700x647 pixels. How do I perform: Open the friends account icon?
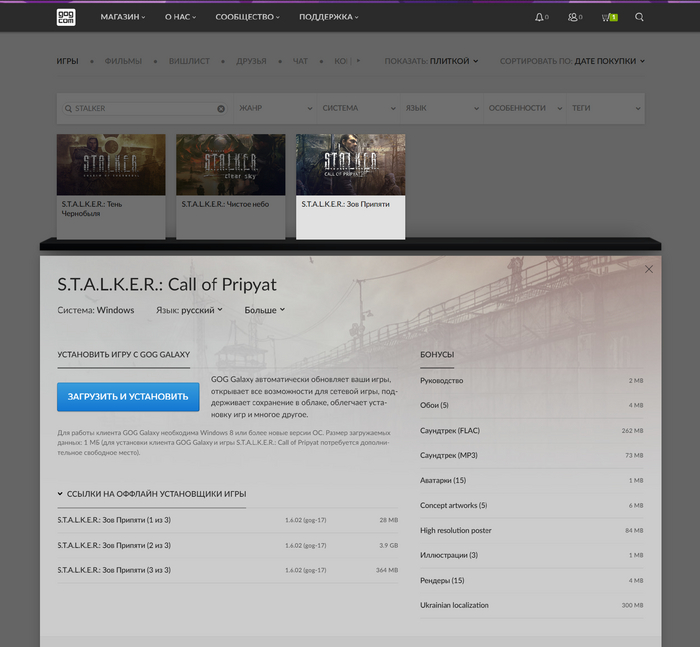pyautogui.click(x=575, y=17)
